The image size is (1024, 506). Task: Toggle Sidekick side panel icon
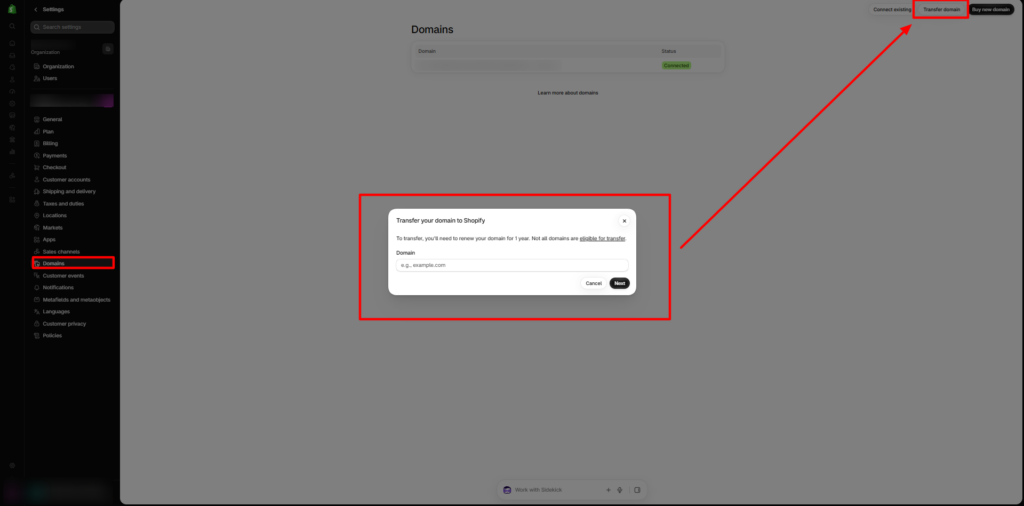pos(637,490)
